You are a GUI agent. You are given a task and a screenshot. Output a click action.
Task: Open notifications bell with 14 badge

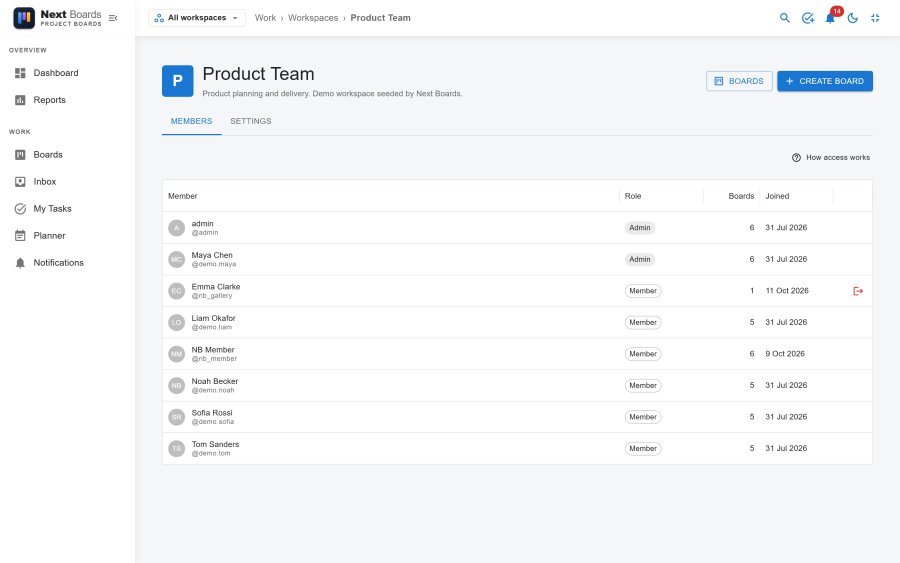click(831, 18)
